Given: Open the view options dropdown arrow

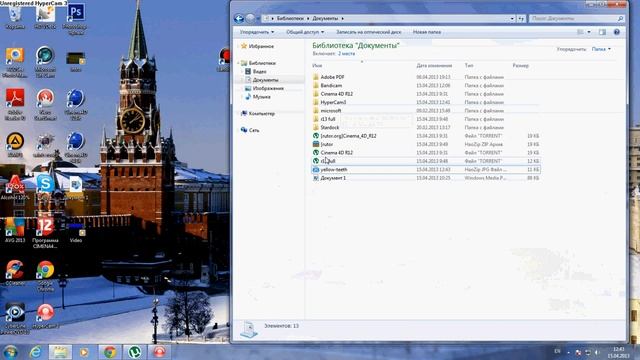Looking at the screenshot, I should (589, 32).
